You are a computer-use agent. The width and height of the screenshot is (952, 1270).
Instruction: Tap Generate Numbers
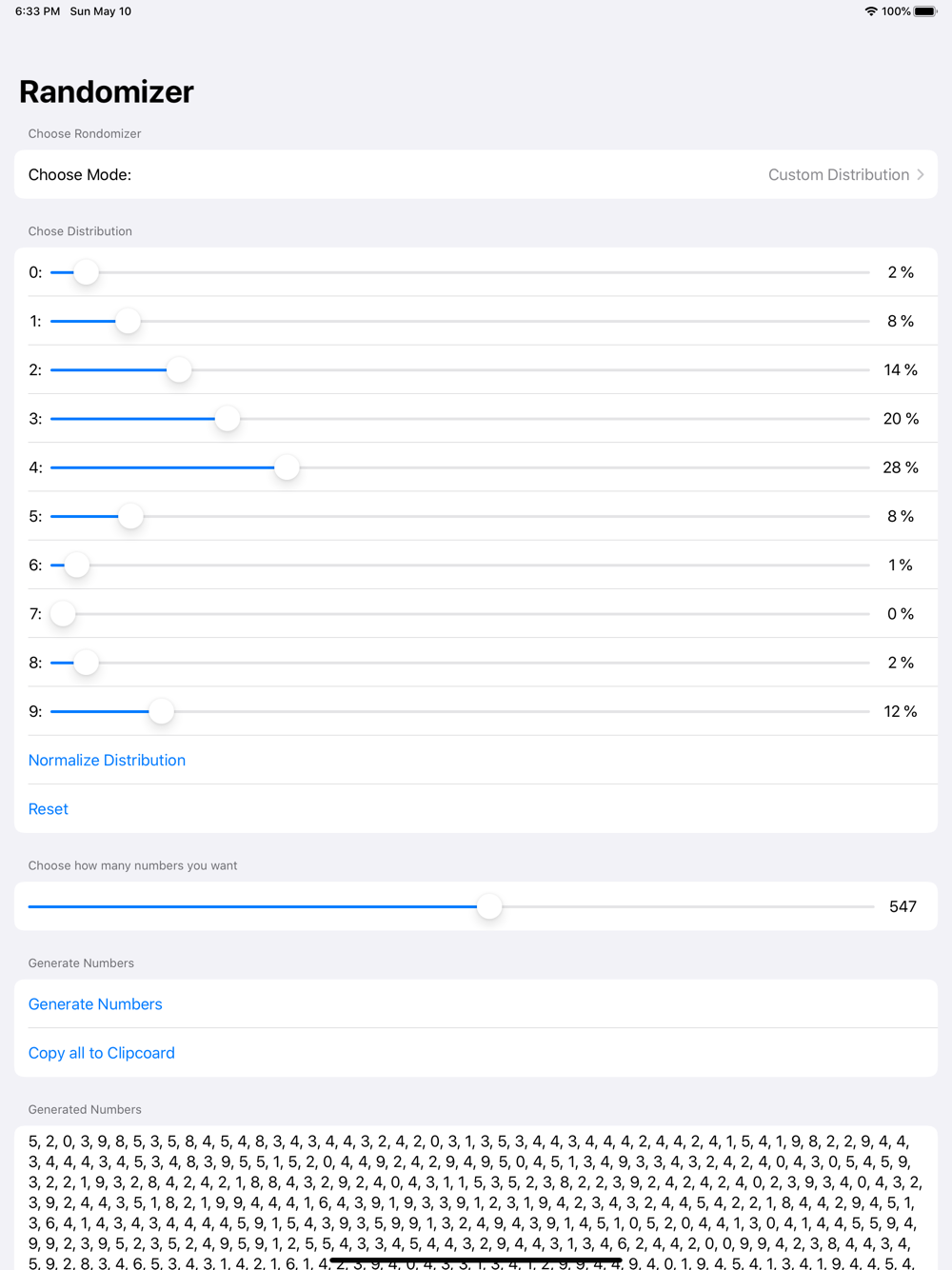(x=95, y=1004)
